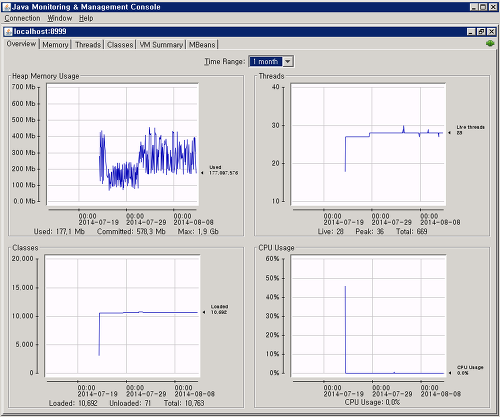
Task: Click the 'CPU Usage' chart legend marker
Action: [450, 373]
